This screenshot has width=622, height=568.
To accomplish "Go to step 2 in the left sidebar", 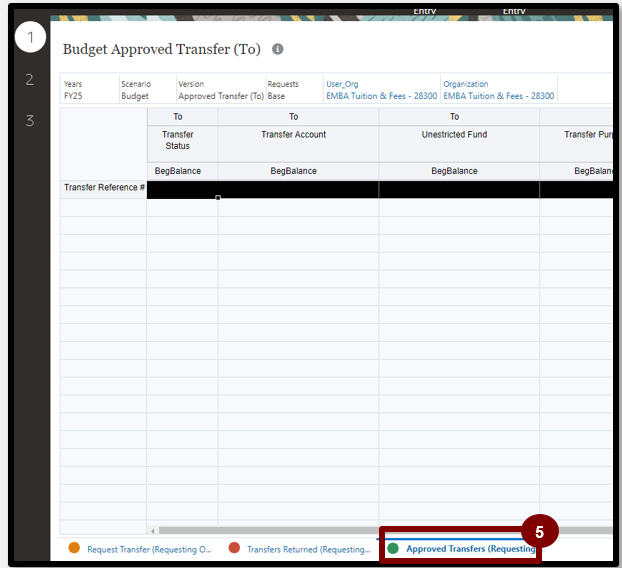I will pyautogui.click(x=30, y=80).
